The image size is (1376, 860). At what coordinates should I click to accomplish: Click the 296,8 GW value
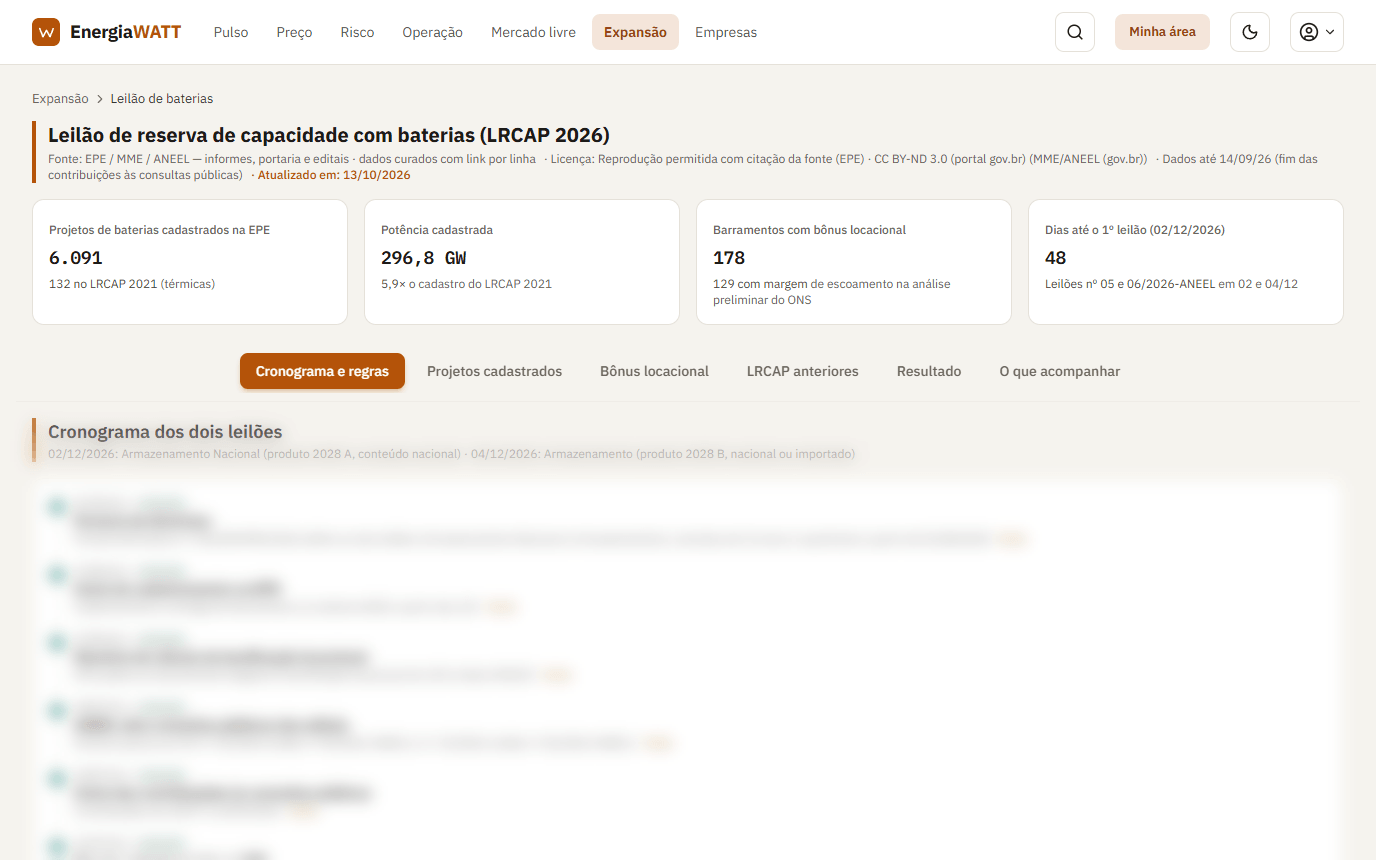[424, 258]
